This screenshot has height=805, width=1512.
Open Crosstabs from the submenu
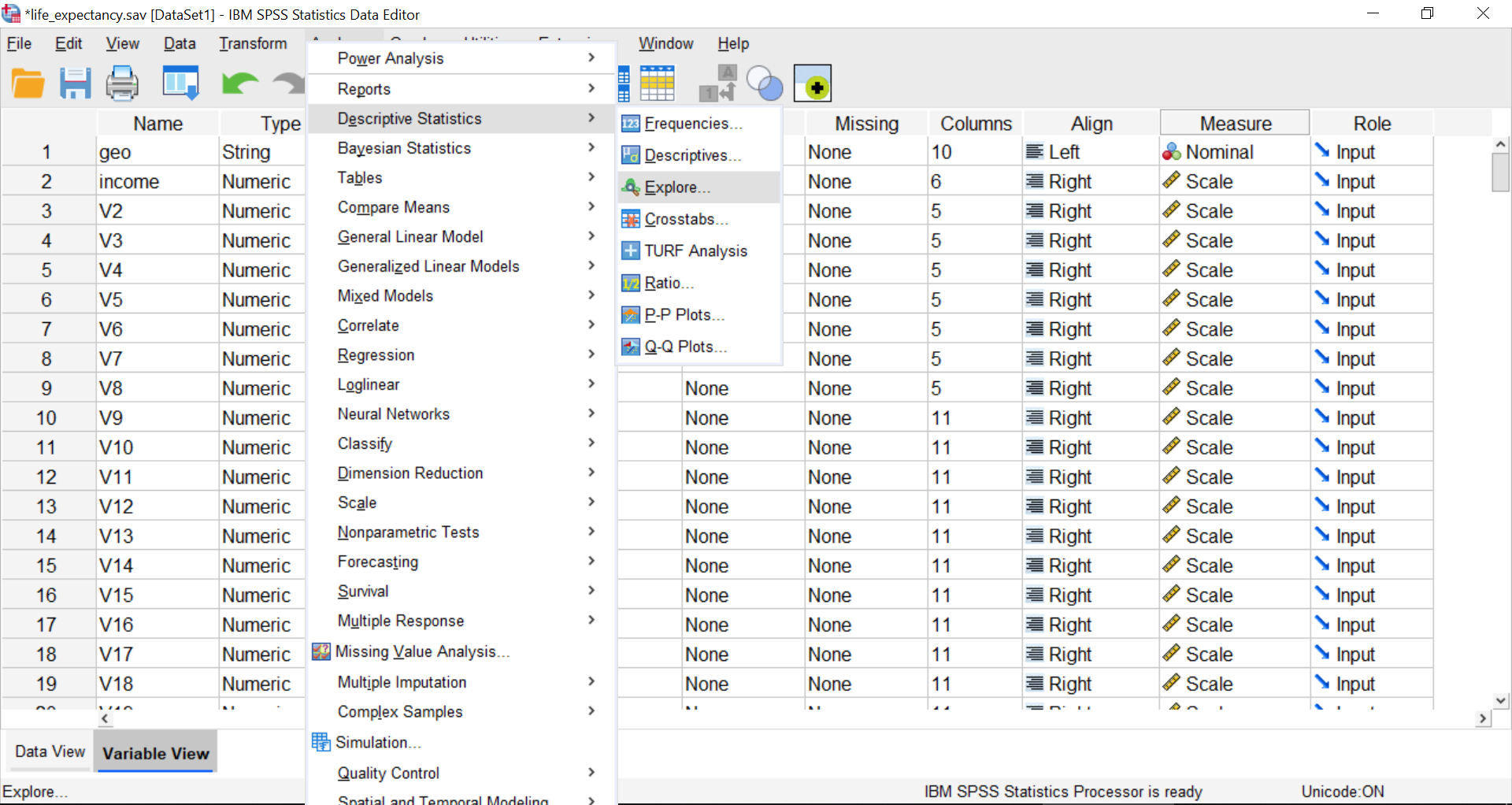click(699, 219)
